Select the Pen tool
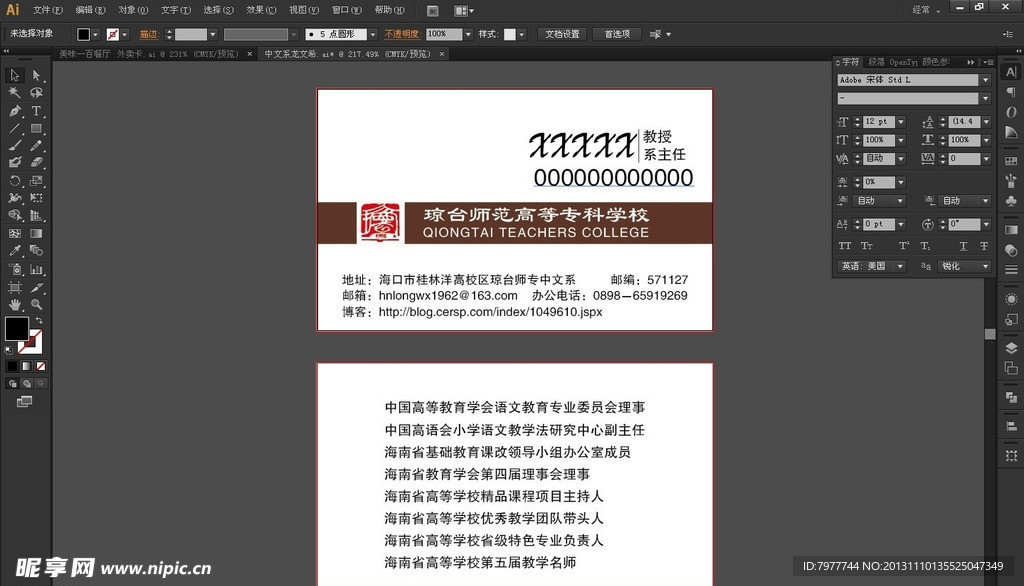1024x586 pixels. click(x=14, y=111)
